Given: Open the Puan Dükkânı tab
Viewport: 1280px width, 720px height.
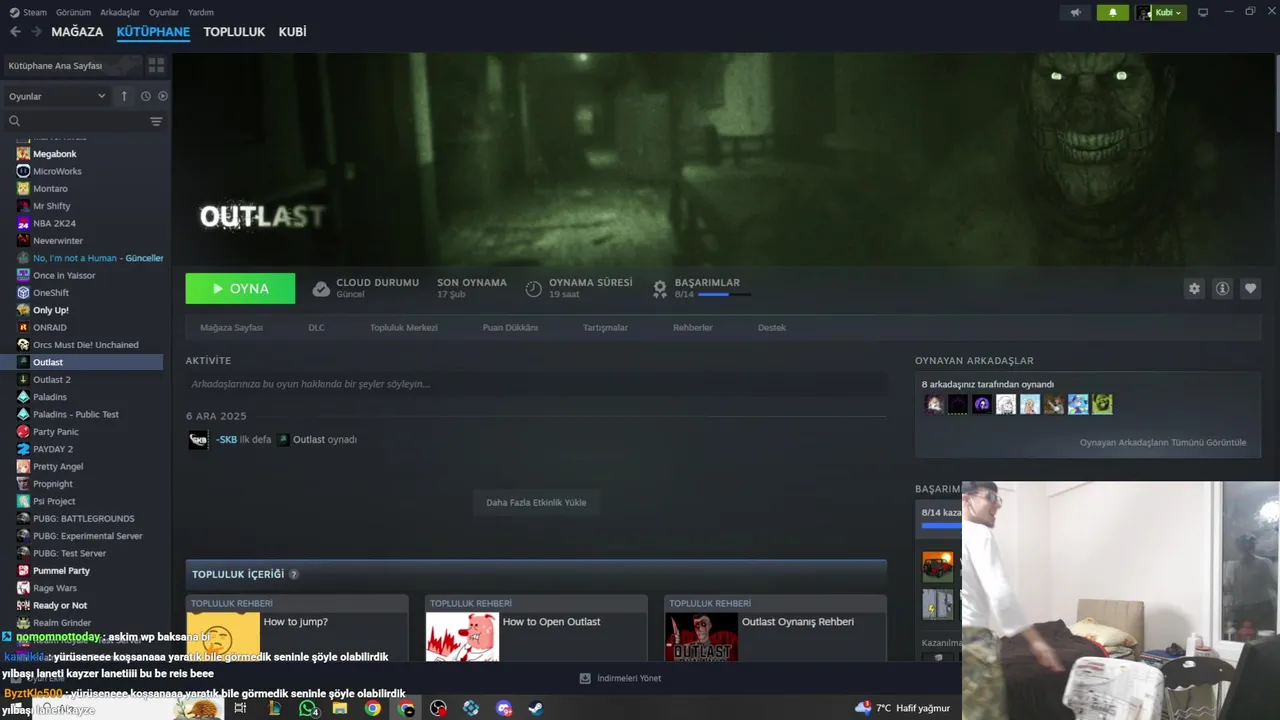Looking at the screenshot, I should [510, 328].
